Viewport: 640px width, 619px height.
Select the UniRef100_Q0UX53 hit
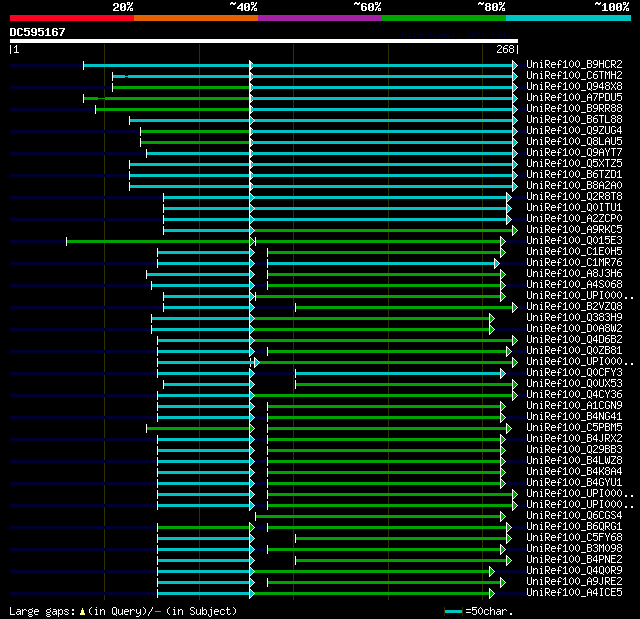574,384
